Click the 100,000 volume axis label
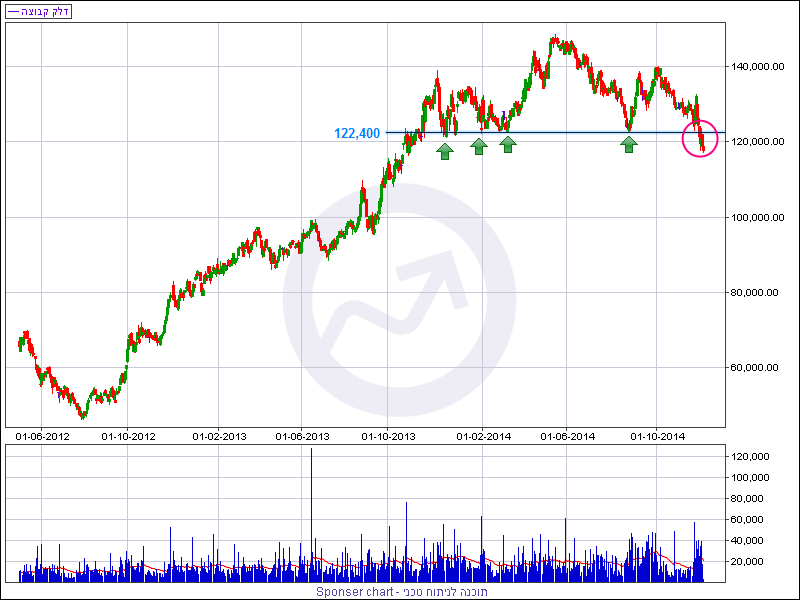The width and height of the screenshot is (800, 600). 750,478
